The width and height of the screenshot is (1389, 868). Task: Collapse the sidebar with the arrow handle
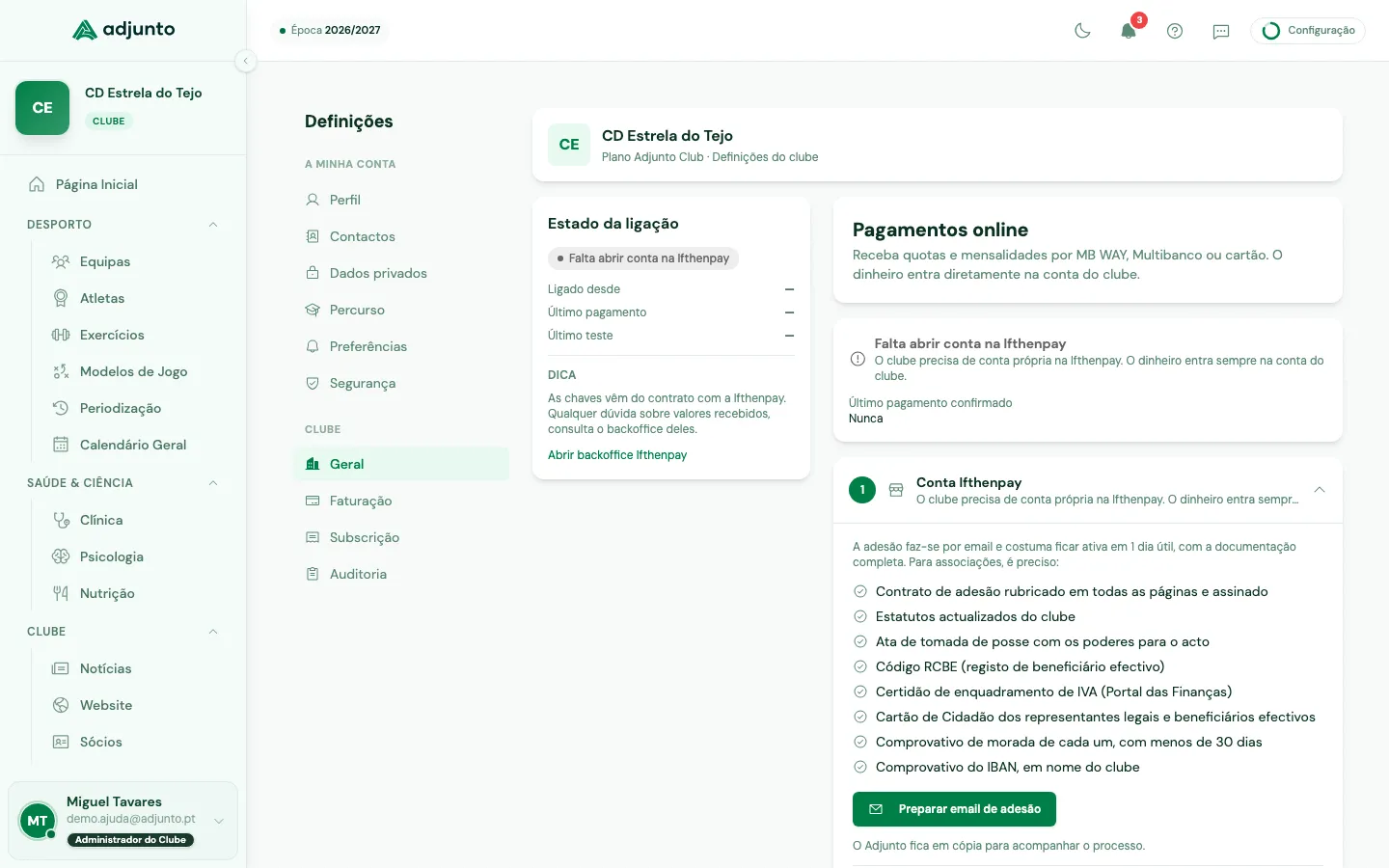click(x=246, y=61)
